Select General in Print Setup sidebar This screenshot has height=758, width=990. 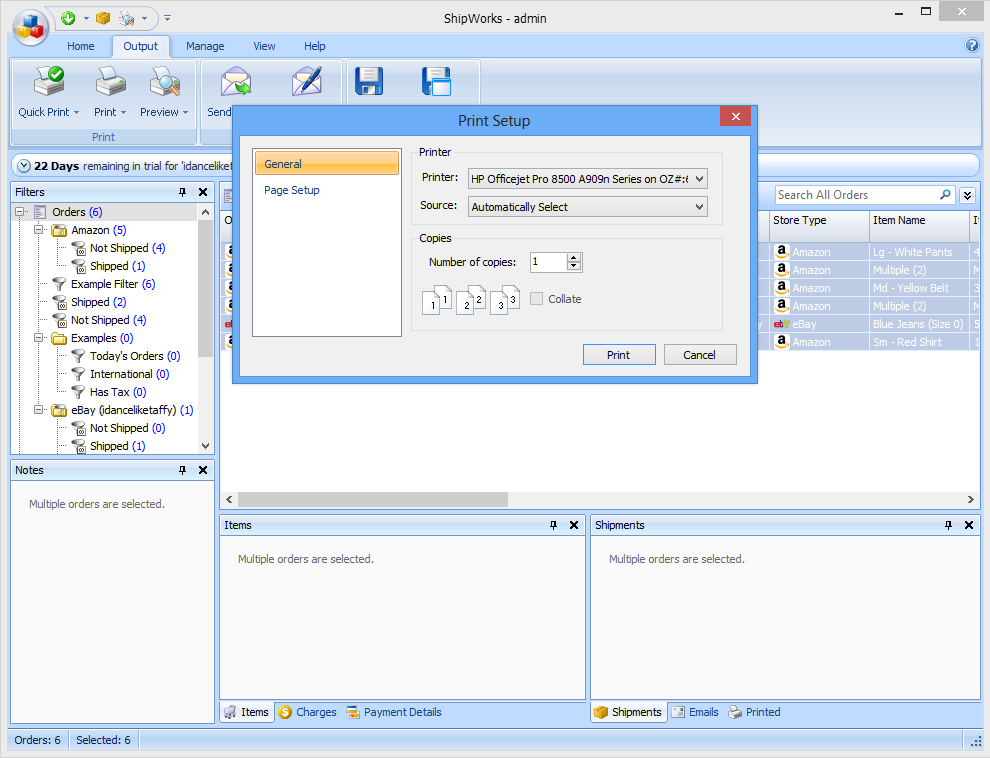(x=327, y=163)
